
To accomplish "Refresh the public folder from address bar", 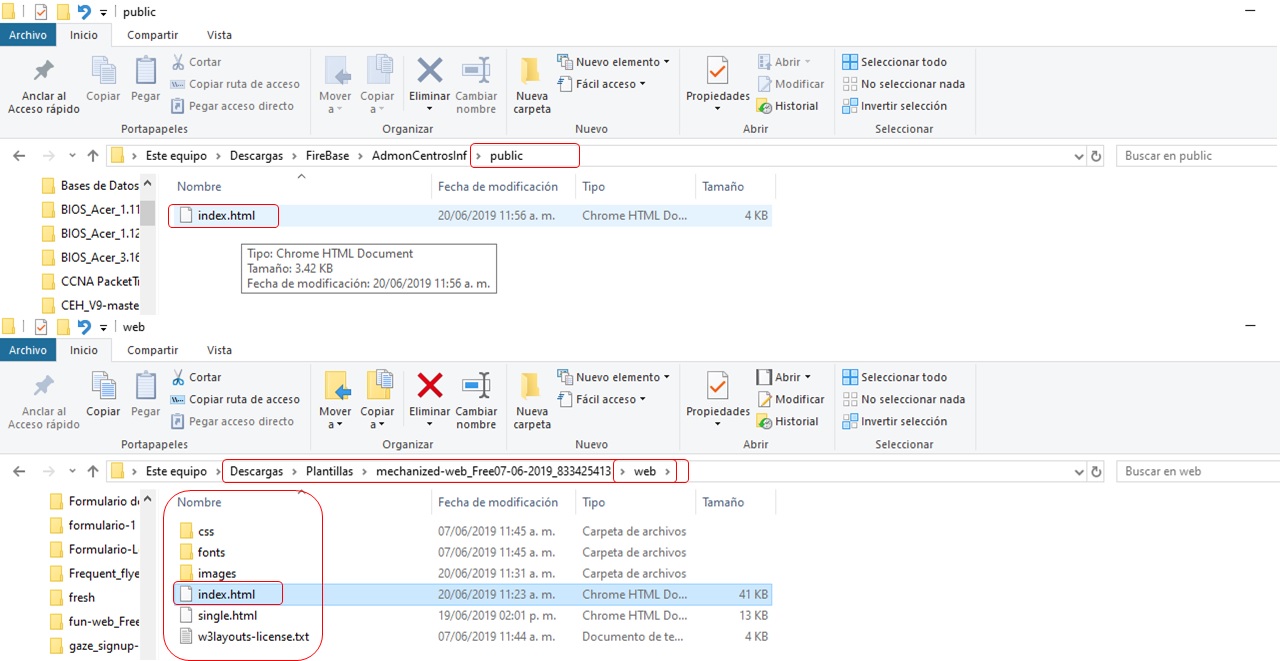I will point(1096,156).
